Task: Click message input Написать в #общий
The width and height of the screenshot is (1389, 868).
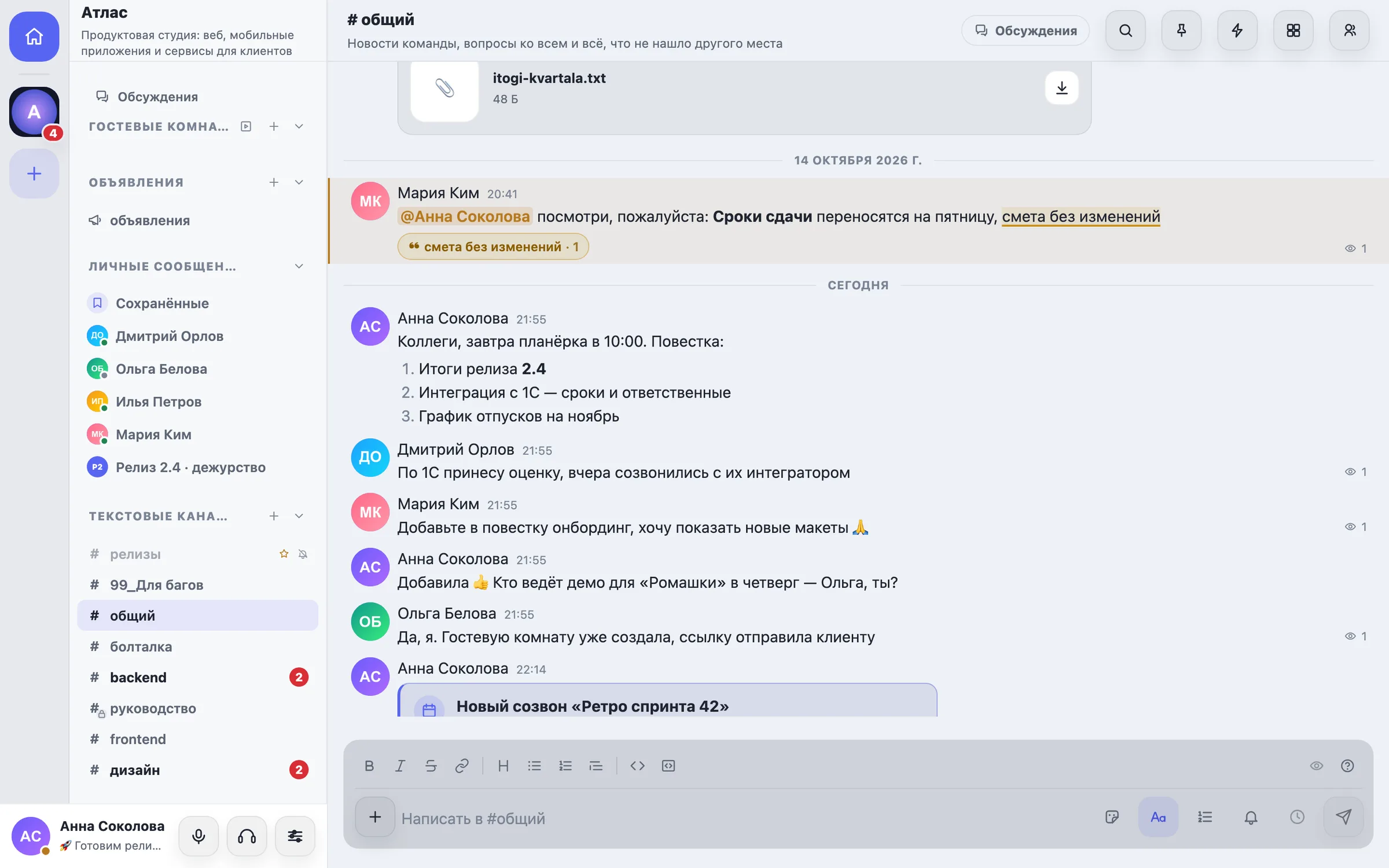Action: point(747,818)
